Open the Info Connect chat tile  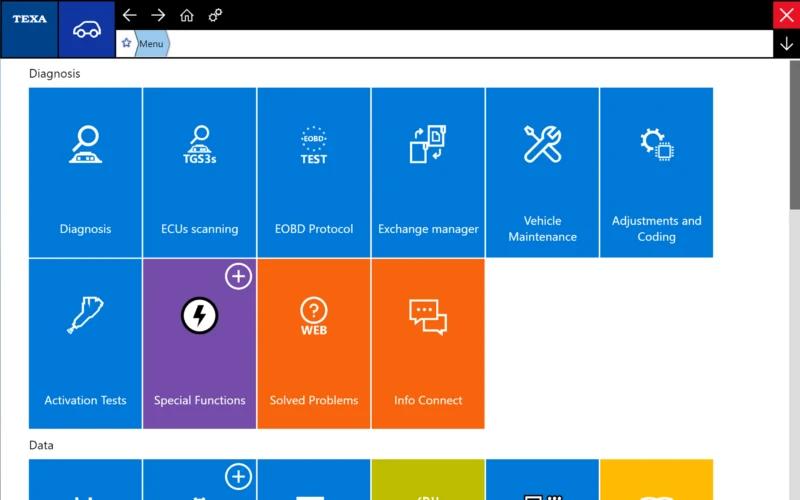(x=428, y=344)
